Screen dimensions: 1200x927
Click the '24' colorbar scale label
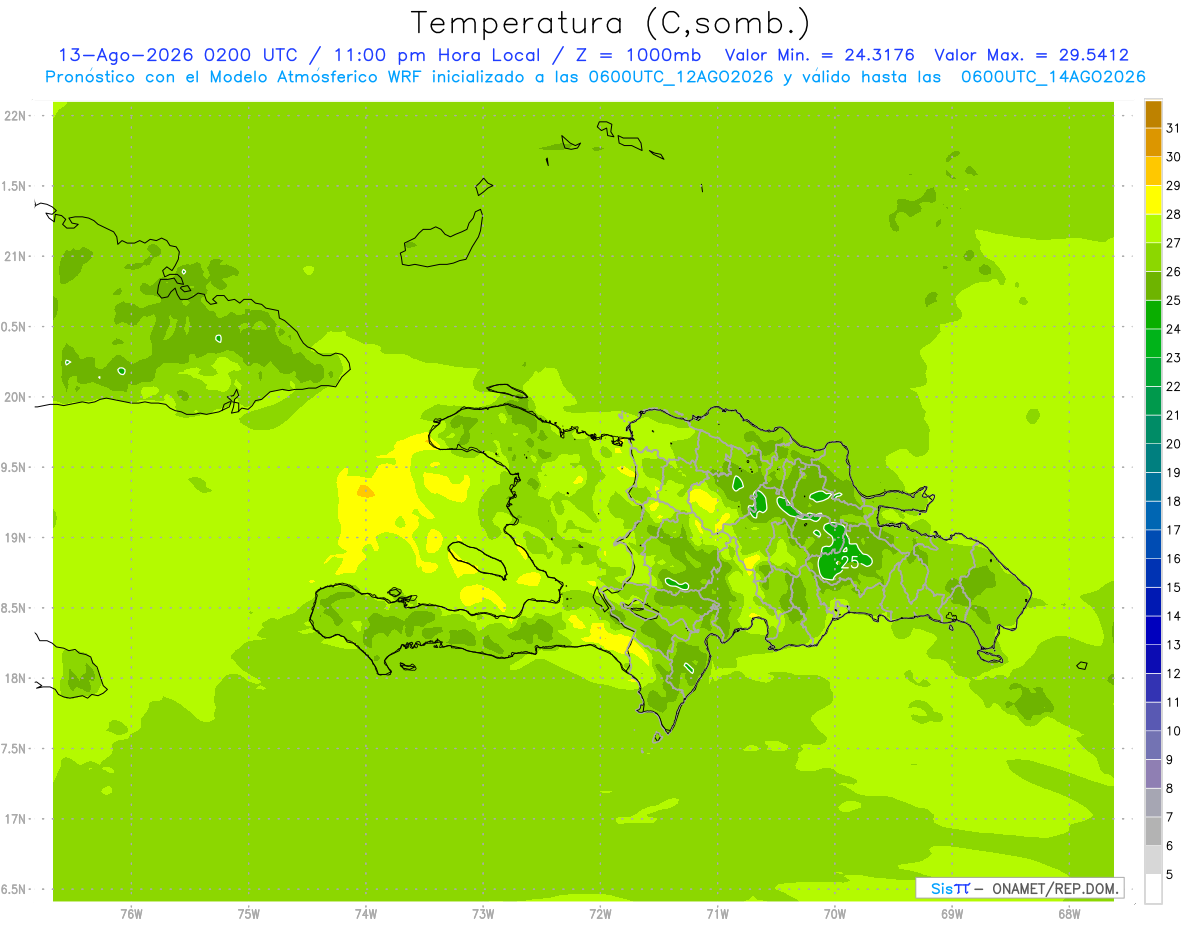click(x=1174, y=329)
